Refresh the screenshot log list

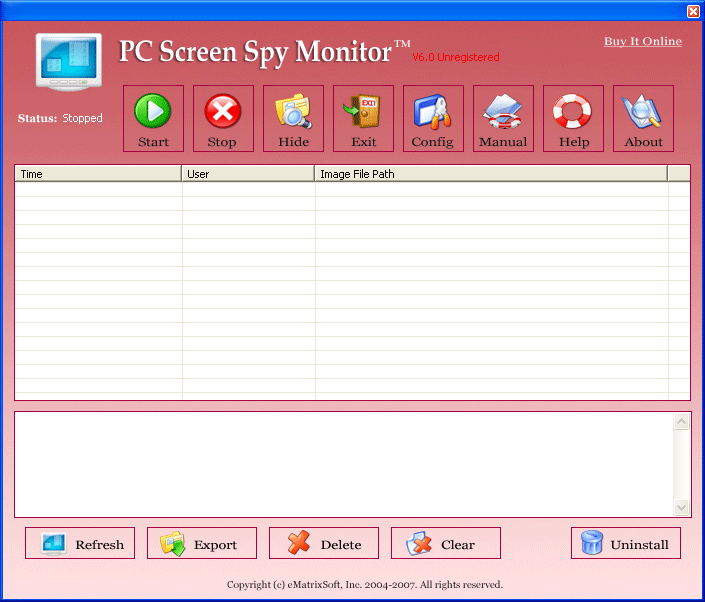coord(80,543)
